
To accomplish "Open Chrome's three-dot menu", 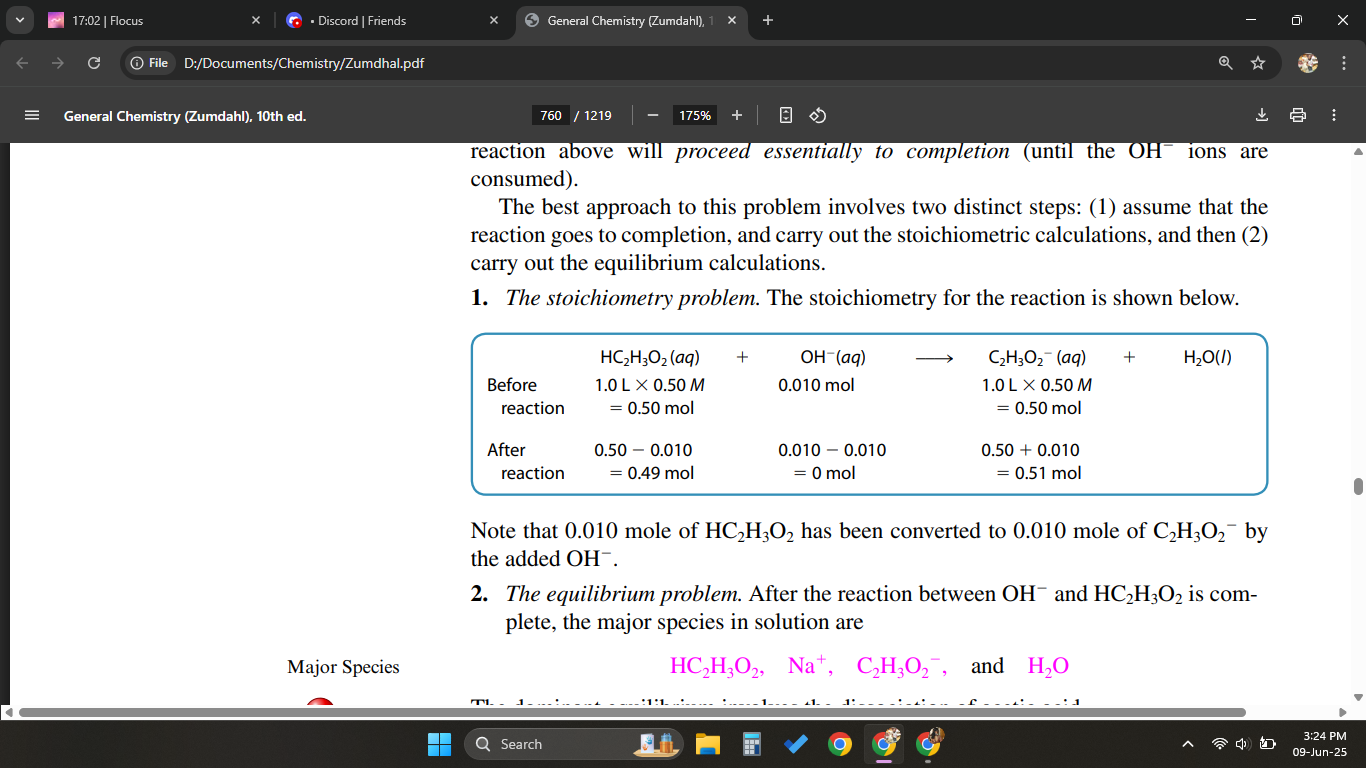I will pos(1342,63).
